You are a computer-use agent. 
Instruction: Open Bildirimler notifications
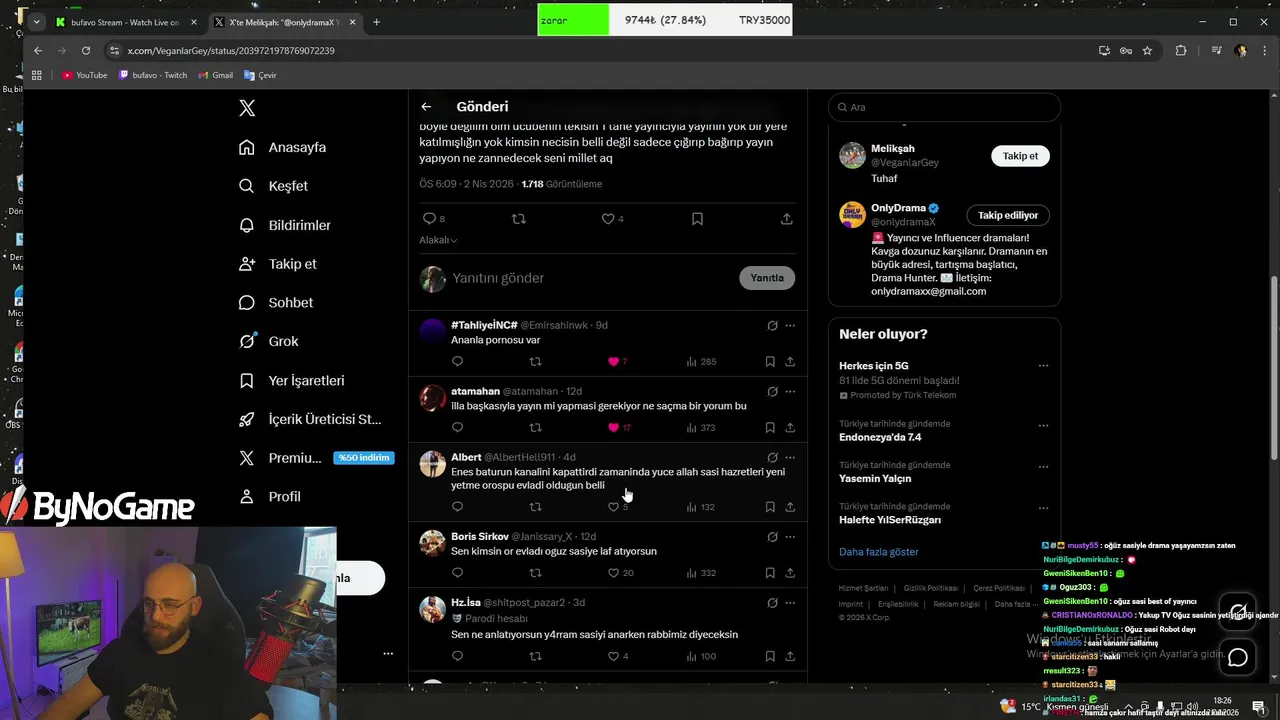[285, 225]
